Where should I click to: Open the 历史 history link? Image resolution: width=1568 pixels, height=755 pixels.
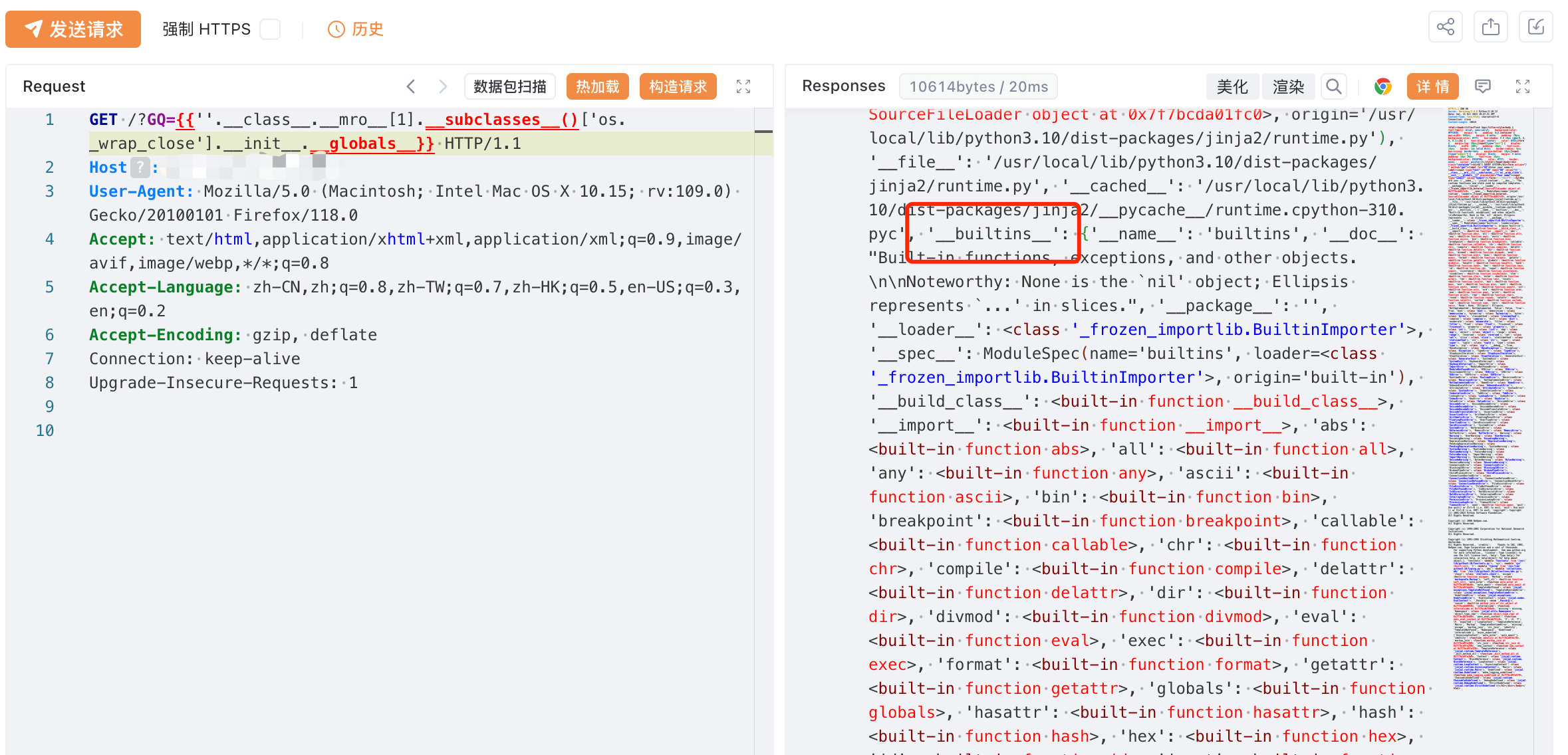[356, 29]
